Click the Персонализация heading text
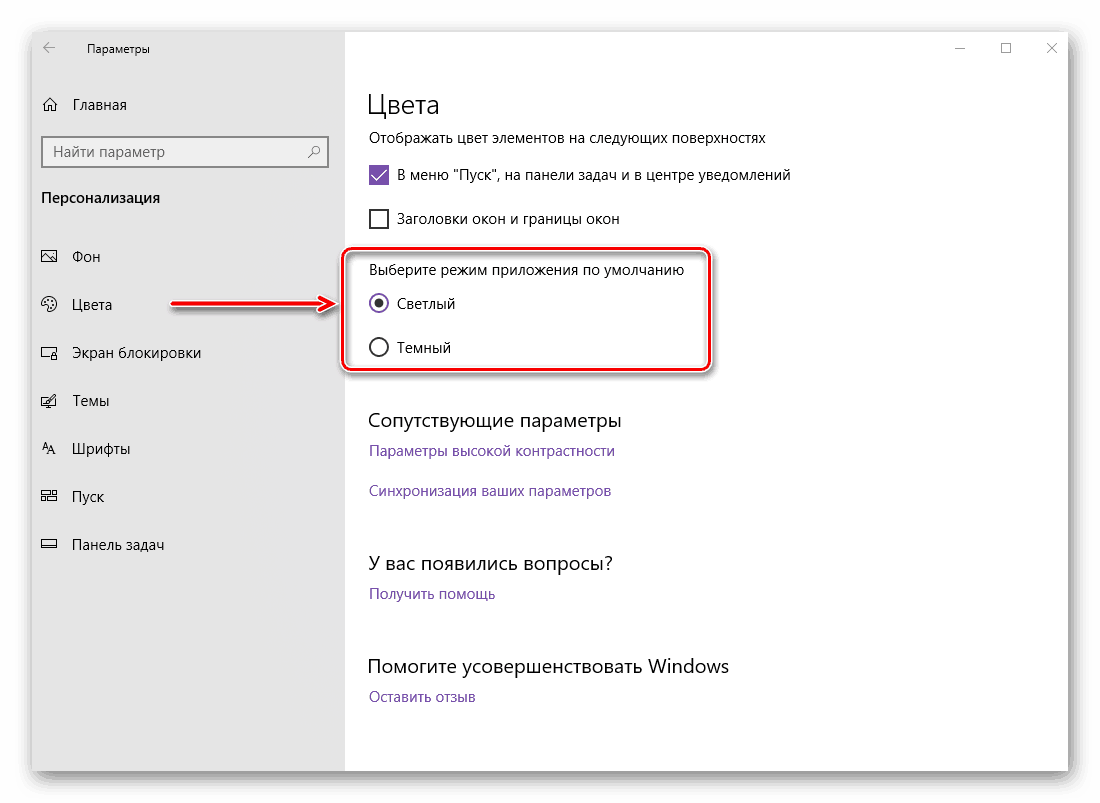Viewport: 1100px width, 803px height. point(100,198)
